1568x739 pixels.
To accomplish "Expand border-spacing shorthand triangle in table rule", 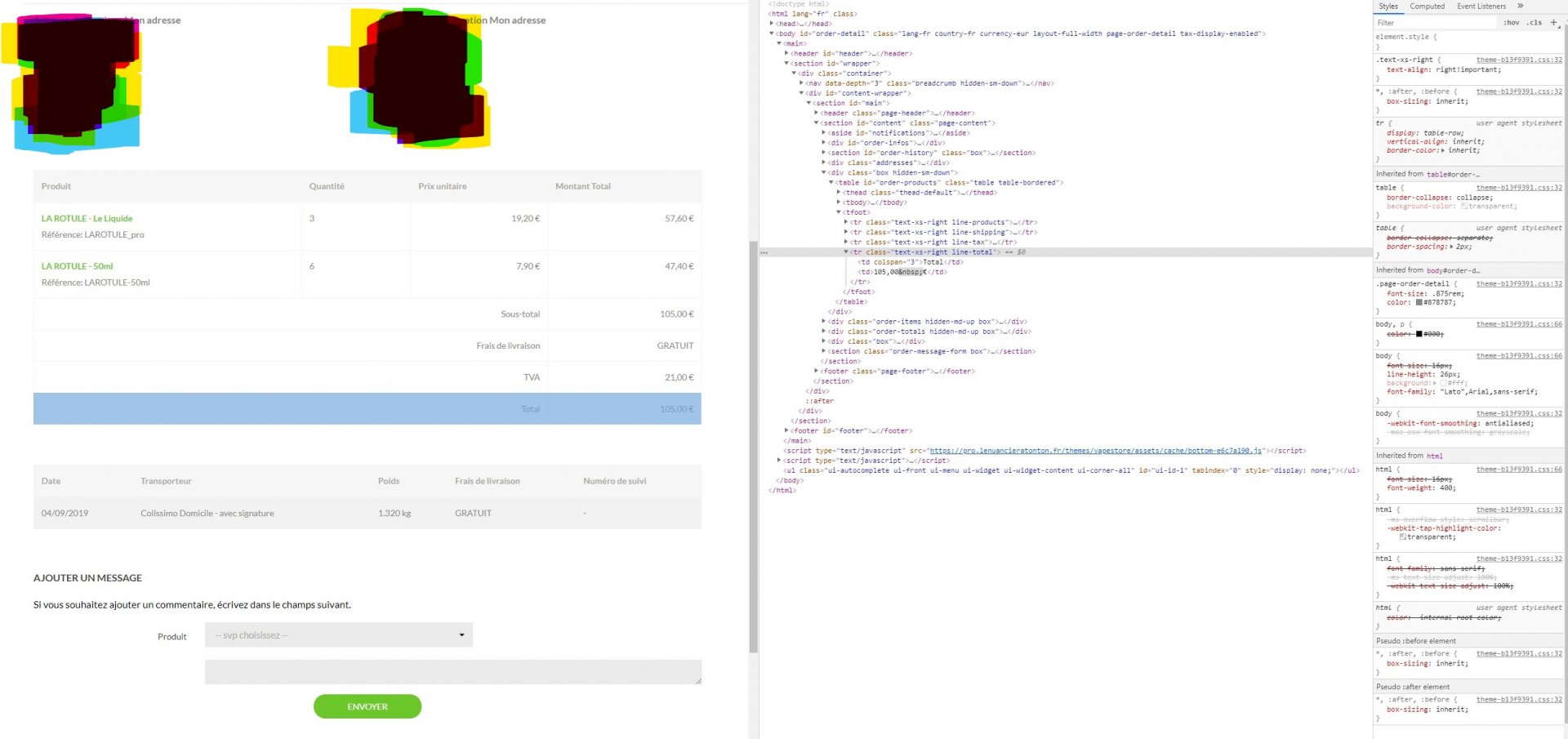I will click(x=1450, y=247).
